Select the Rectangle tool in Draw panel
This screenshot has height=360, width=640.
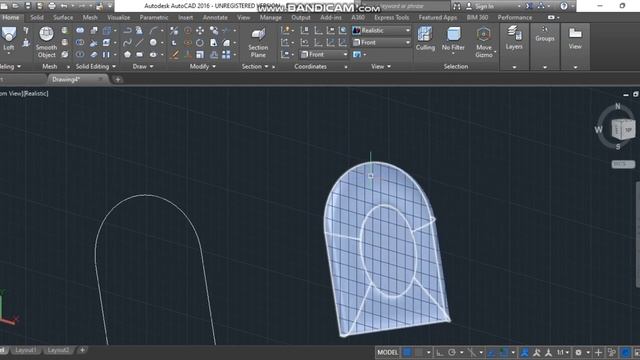point(140,54)
